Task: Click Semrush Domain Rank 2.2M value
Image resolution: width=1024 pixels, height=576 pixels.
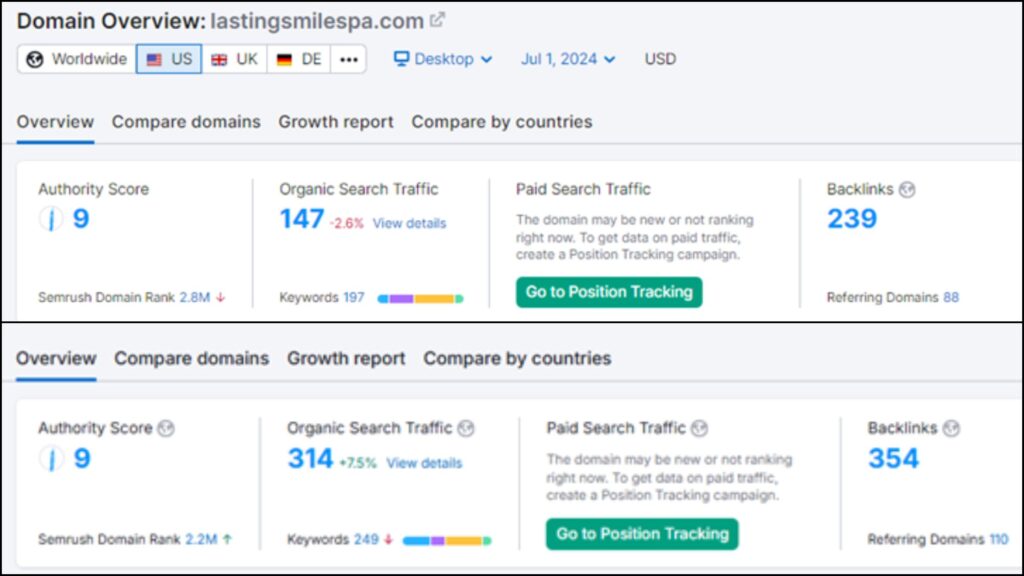Action: 201,539
